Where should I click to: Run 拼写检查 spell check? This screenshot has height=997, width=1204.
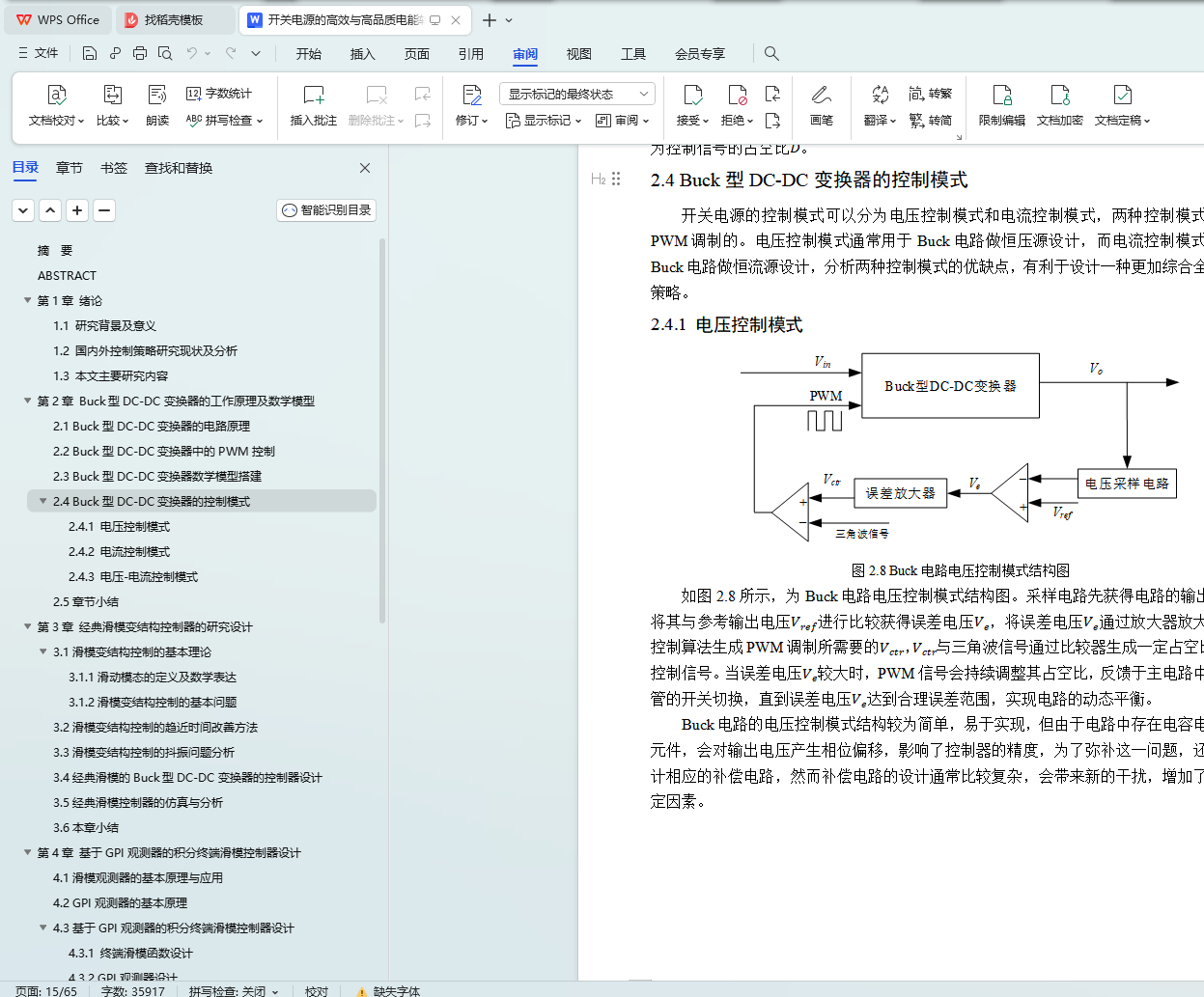coord(224,121)
